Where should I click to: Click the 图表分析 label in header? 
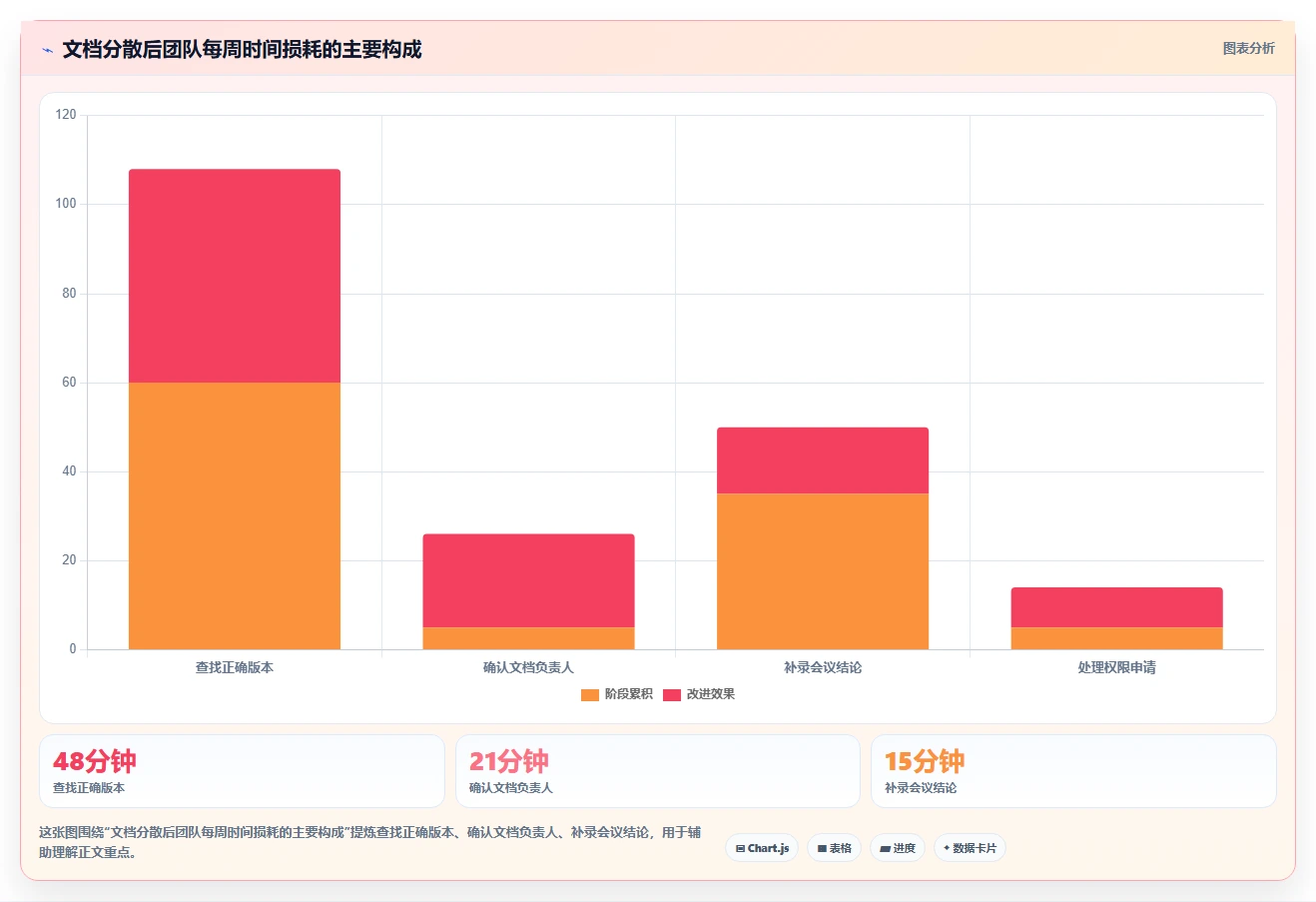[1248, 48]
